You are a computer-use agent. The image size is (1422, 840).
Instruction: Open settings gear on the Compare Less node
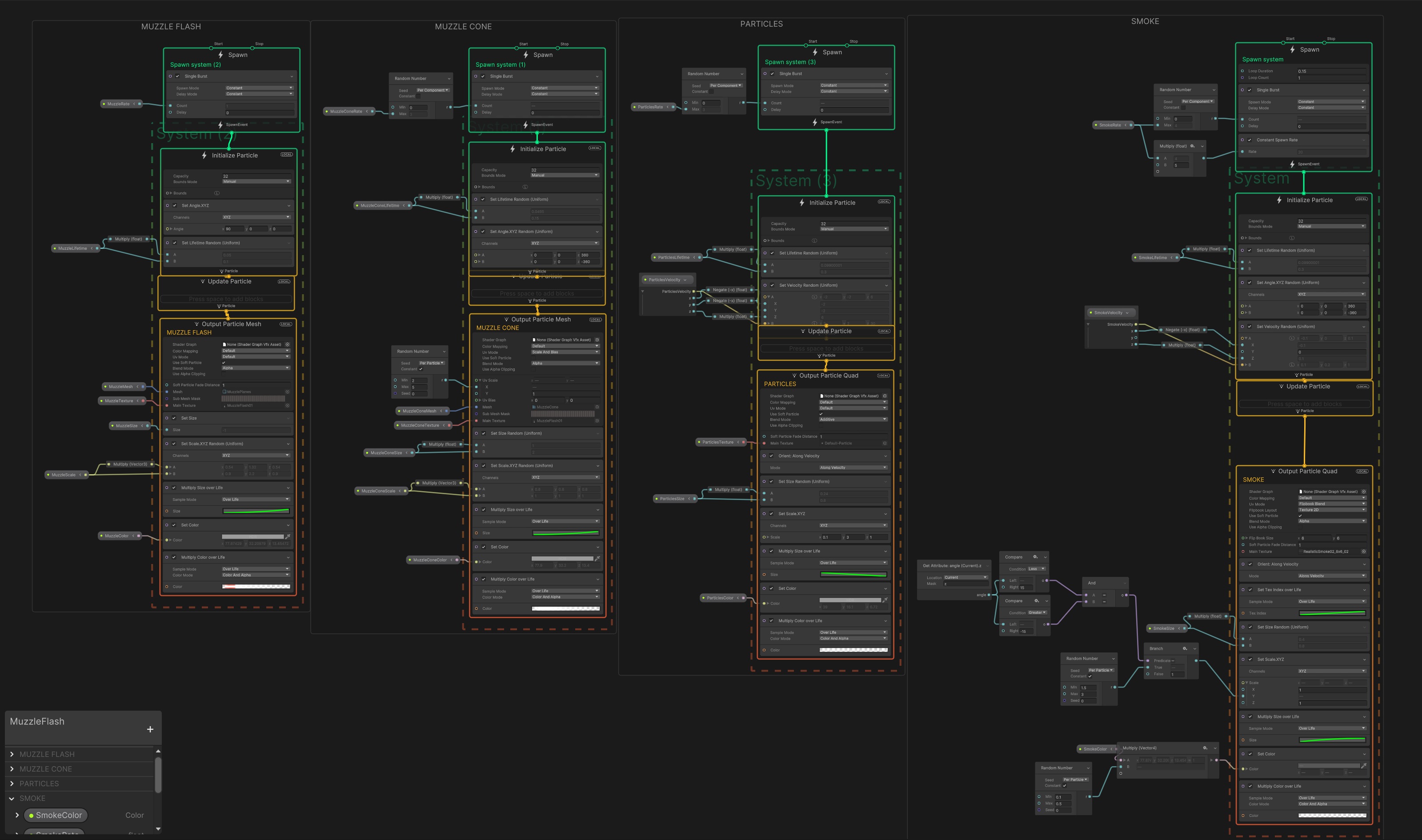point(1035,557)
